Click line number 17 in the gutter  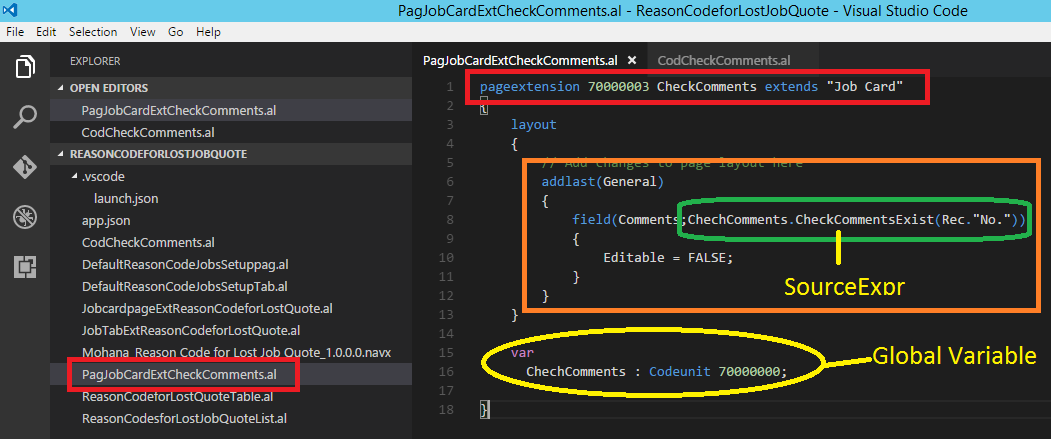[448, 390]
